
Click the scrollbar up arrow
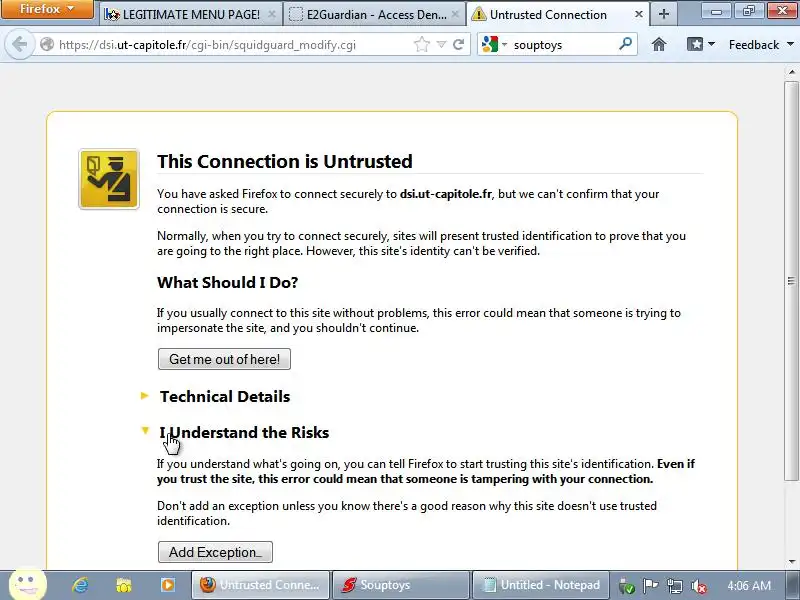(x=791, y=72)
